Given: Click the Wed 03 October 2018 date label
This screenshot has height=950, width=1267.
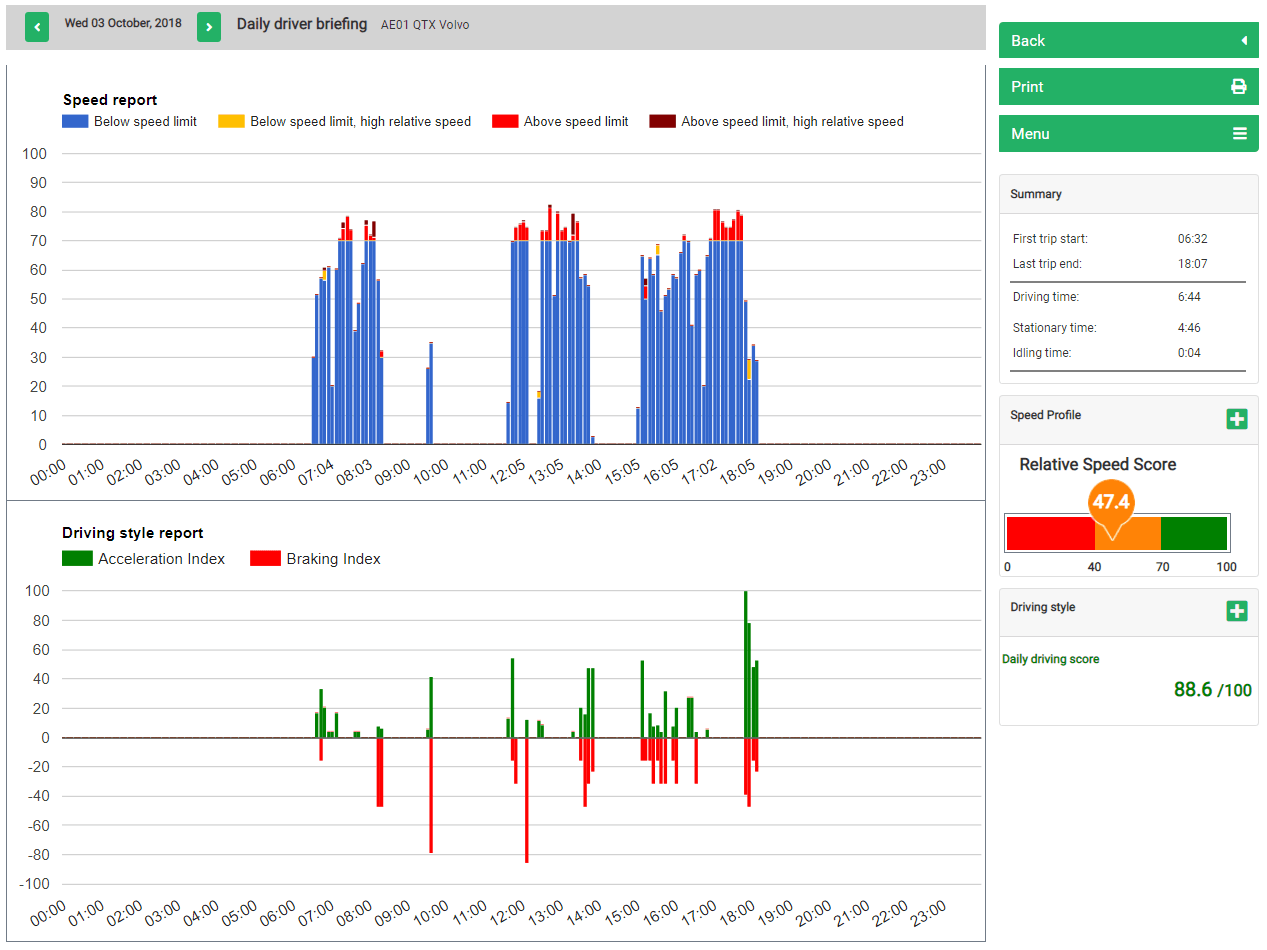Looking at the screenshot, I should (x=122, y=23).
